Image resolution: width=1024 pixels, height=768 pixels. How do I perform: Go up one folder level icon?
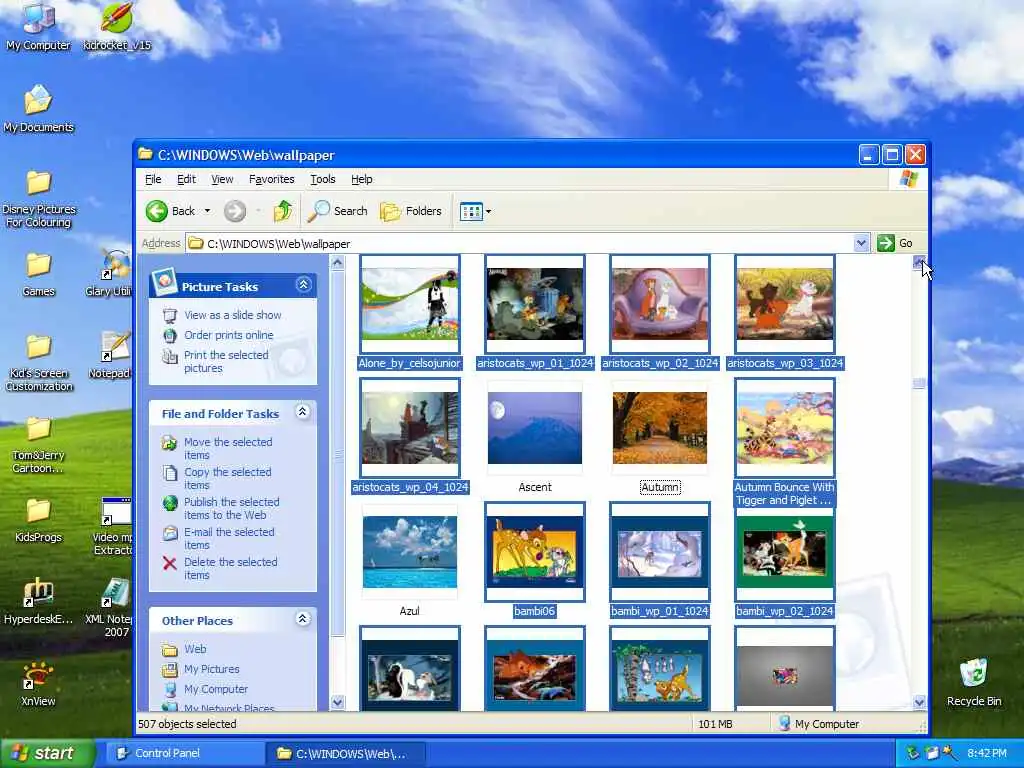click(x=283, y=211)
